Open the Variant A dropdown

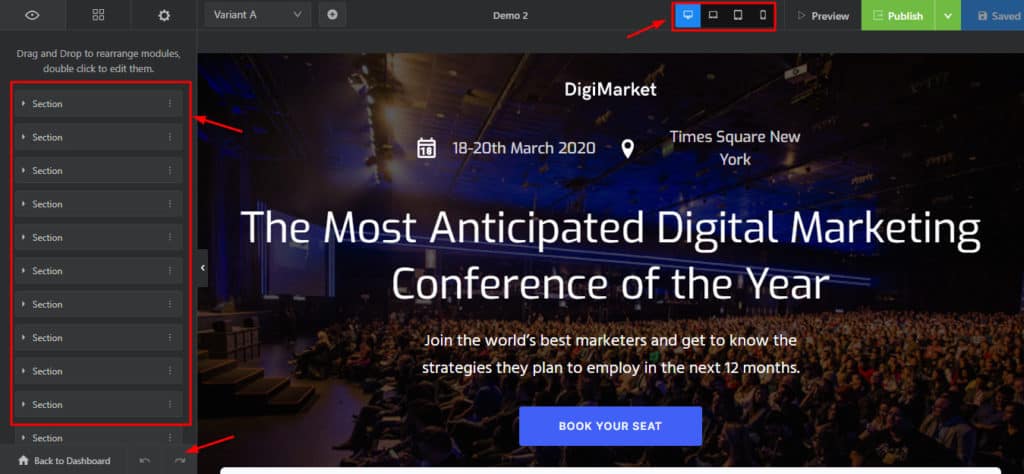(257, 14)
